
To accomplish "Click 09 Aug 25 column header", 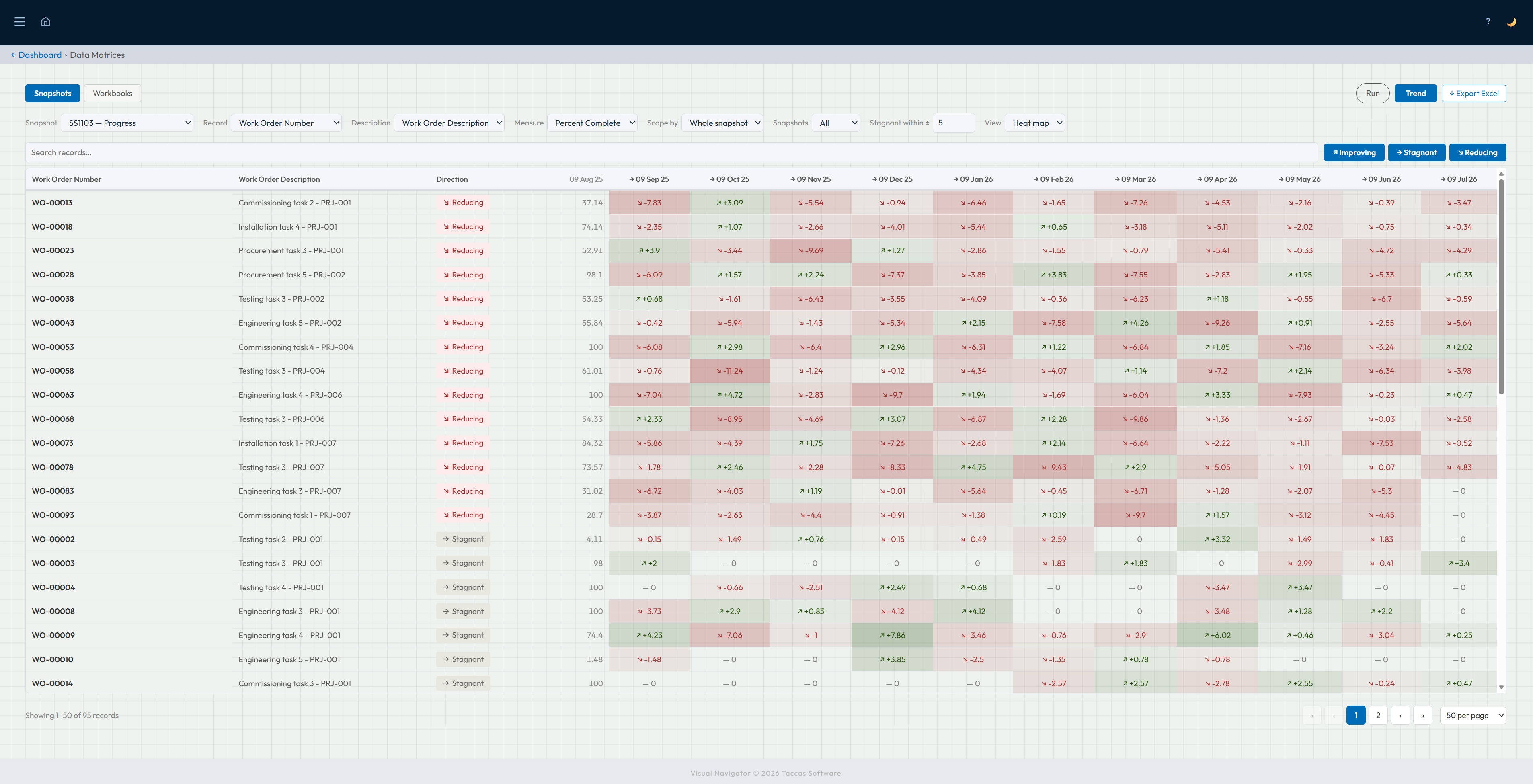I will (586, 179).
